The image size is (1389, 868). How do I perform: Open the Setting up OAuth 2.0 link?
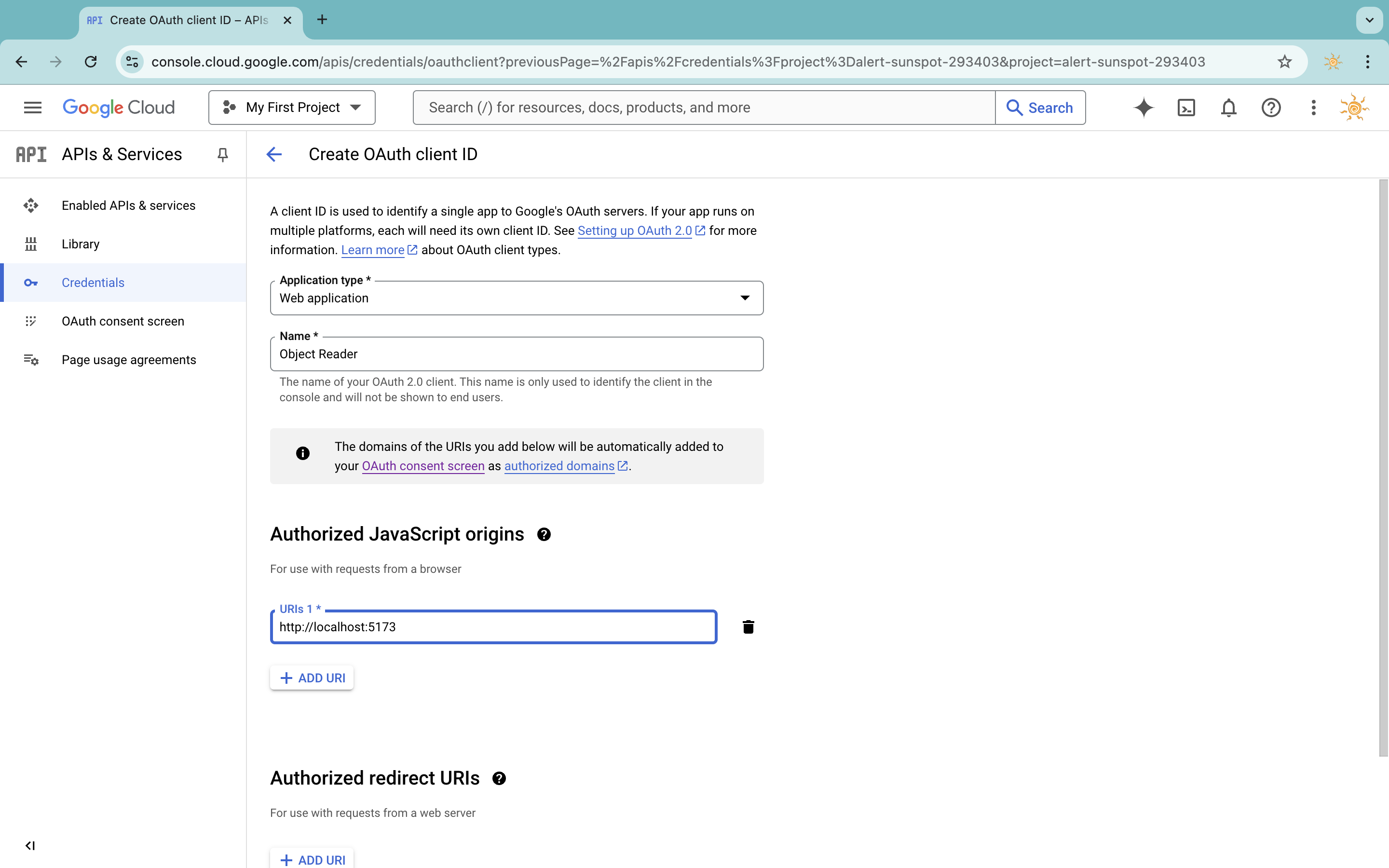point(635,230)
